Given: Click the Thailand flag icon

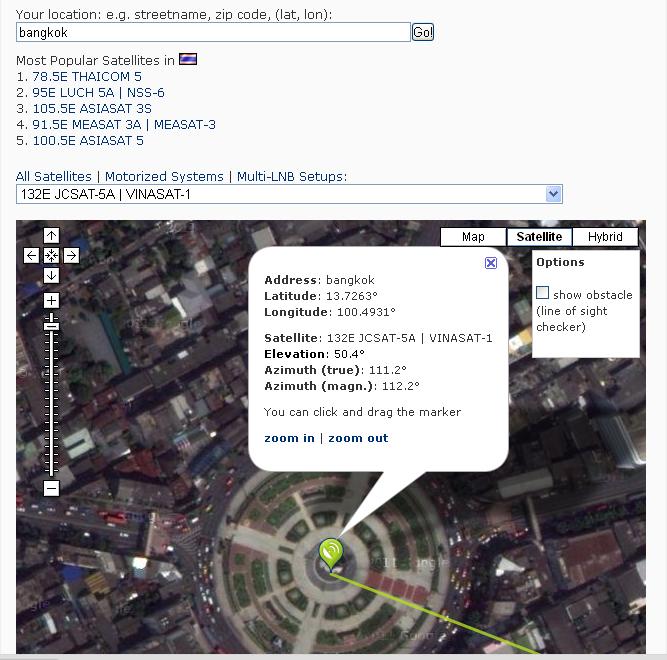Looking at the screenshot, I should [188, 59].
